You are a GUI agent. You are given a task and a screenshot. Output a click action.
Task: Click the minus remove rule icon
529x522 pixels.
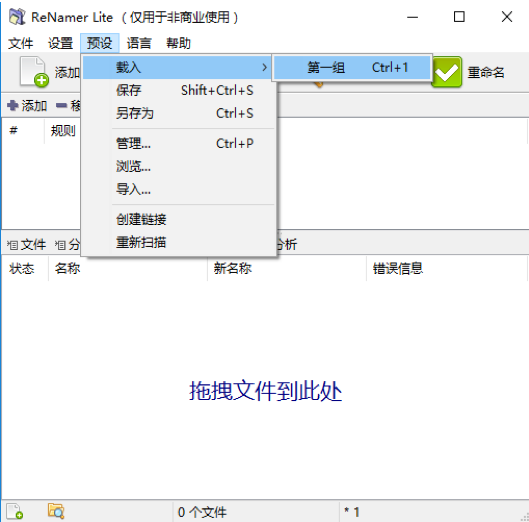pos(61,106)
